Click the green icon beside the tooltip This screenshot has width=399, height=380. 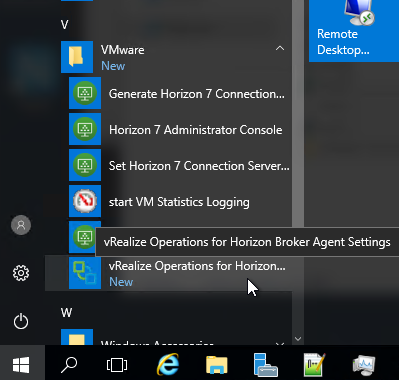(82, 237)
